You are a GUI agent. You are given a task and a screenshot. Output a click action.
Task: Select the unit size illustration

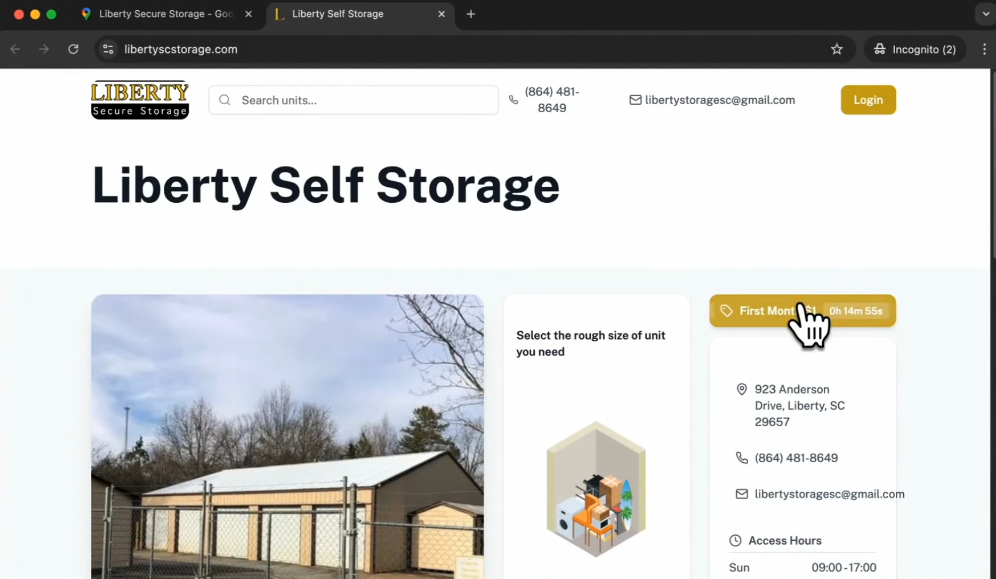[x=596, y=489]
